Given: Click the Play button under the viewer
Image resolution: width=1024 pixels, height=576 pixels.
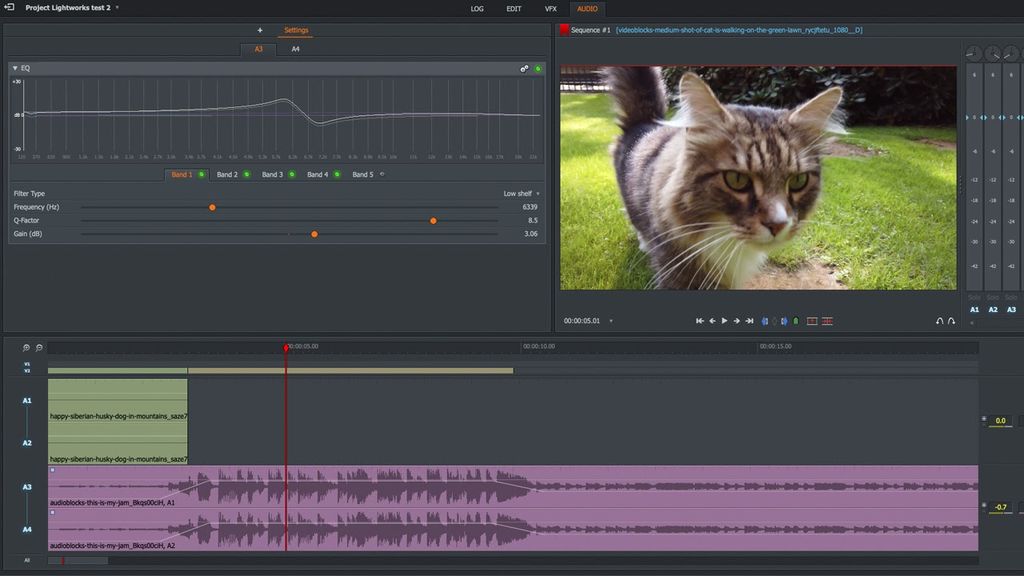Looking at the screenshot, I should 725,321.
